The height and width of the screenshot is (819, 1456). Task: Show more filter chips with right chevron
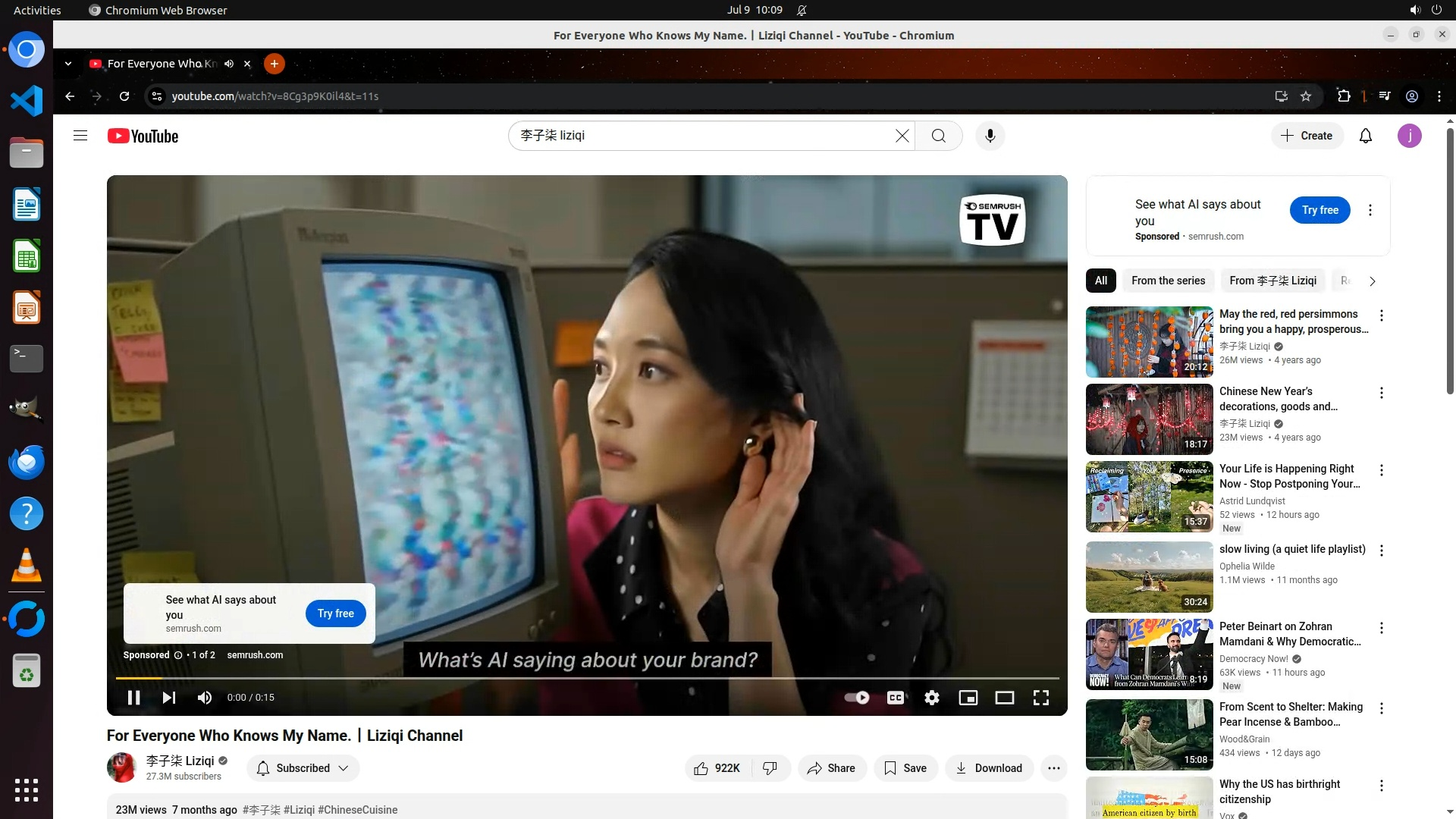[1372, 281]
